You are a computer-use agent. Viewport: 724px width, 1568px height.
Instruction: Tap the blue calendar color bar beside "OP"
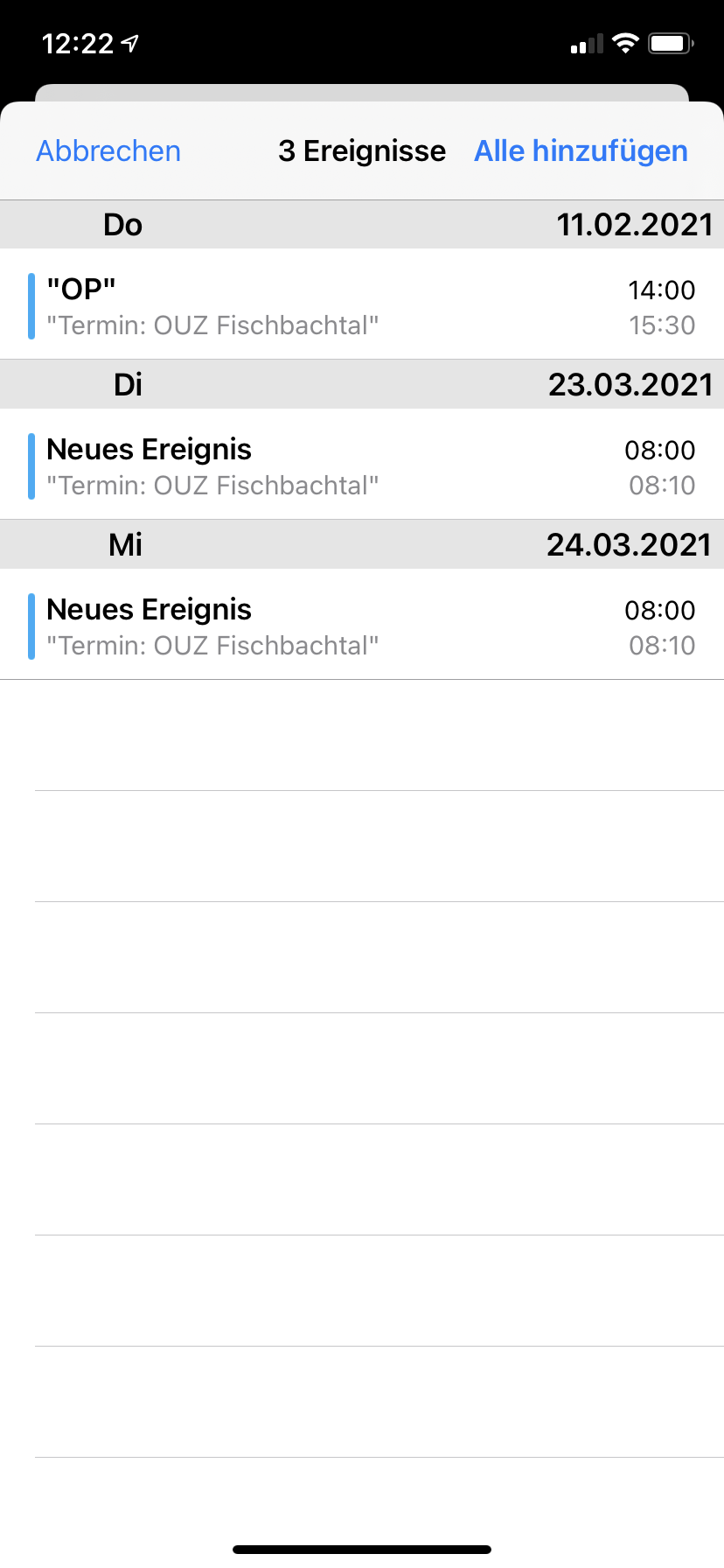coord(31,305)
